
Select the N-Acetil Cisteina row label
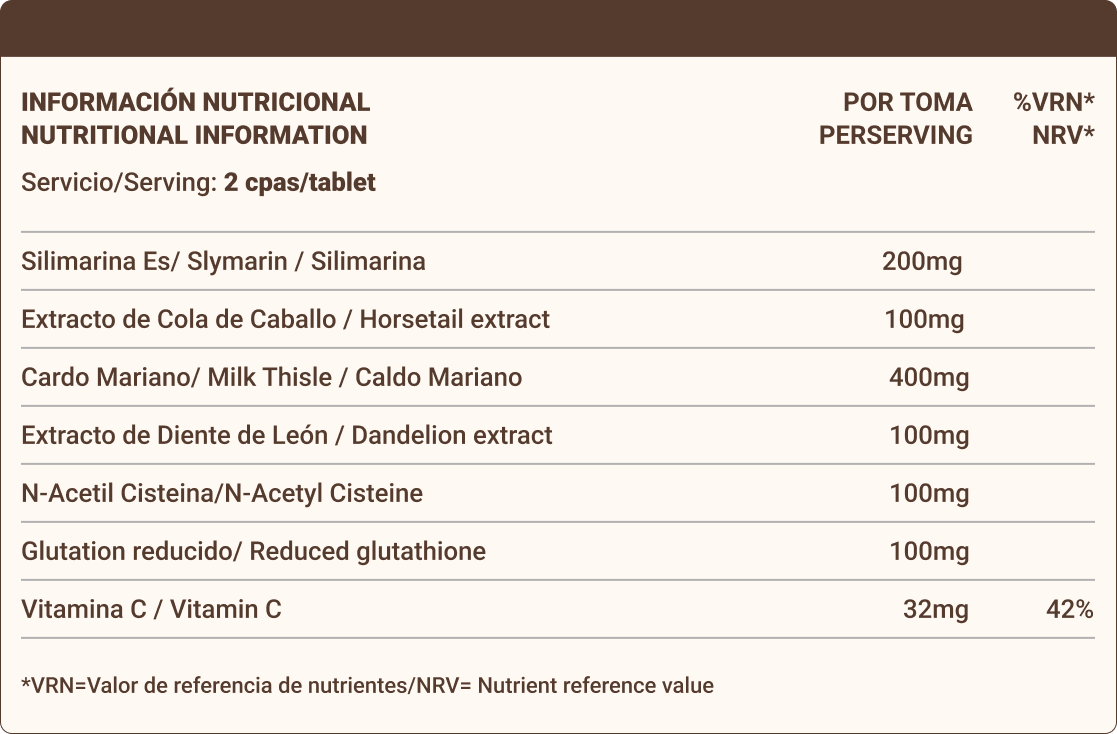(x=222, y=493)
